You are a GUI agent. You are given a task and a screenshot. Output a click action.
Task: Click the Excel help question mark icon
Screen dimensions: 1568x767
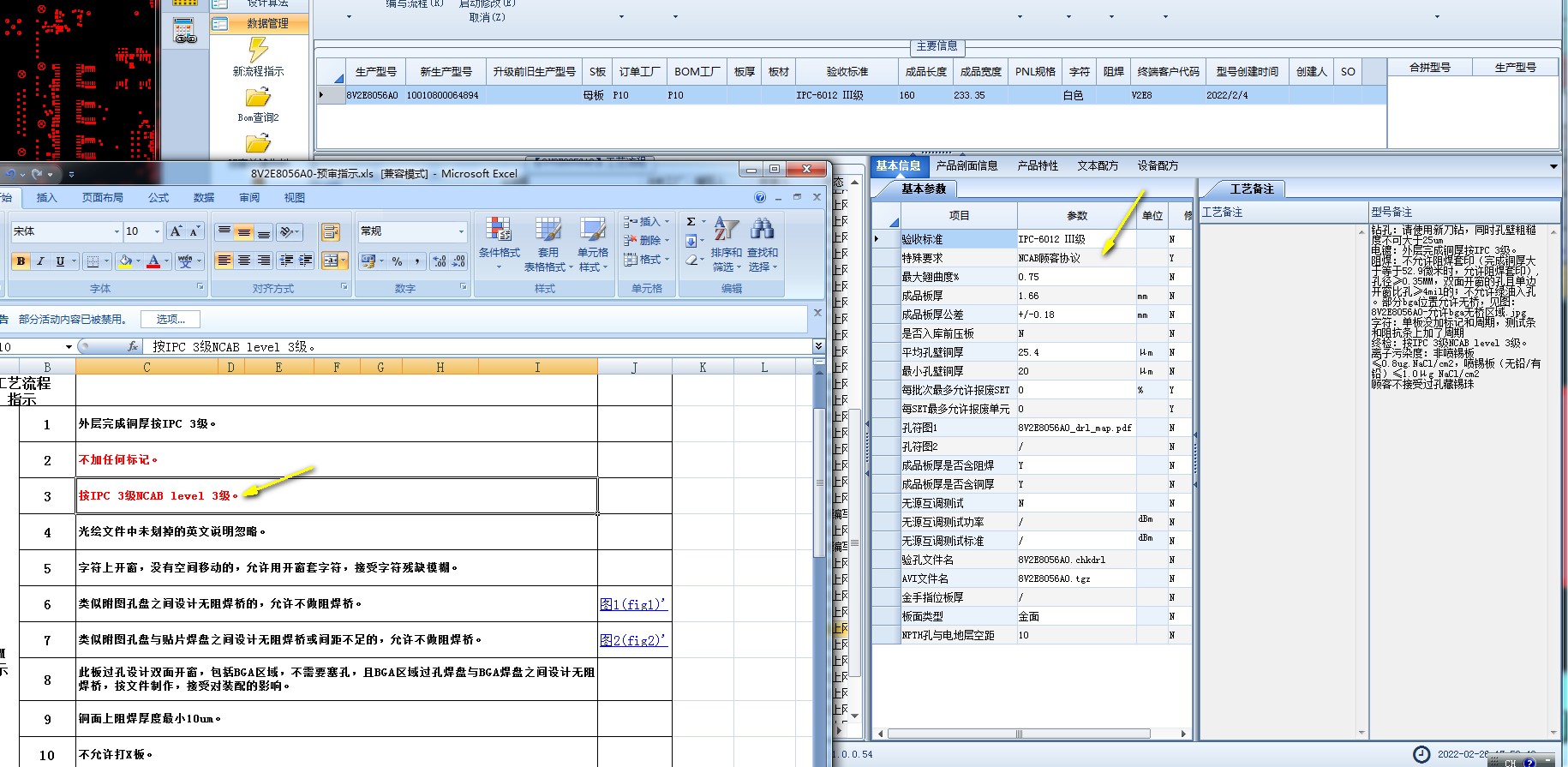[x=760, y=198]
